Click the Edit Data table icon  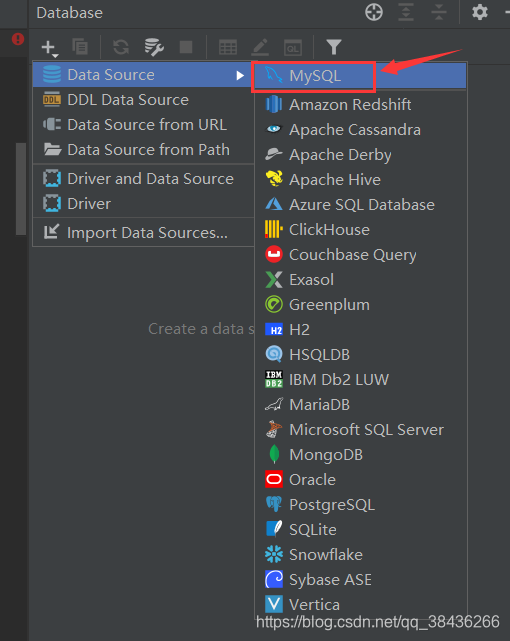click(x=228, y=47)
